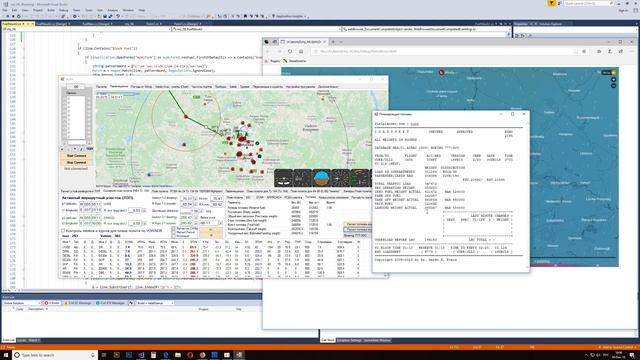The height and width of the screenshot is (360, 640).
Task: Open the first instrument gauge thumbnail
Action: point(283,178)
